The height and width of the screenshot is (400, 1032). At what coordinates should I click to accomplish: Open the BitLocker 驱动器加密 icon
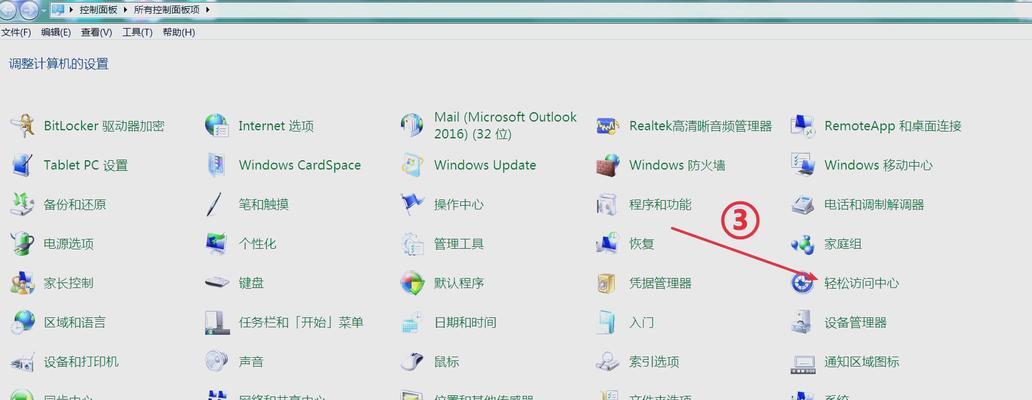coord(22,126)
